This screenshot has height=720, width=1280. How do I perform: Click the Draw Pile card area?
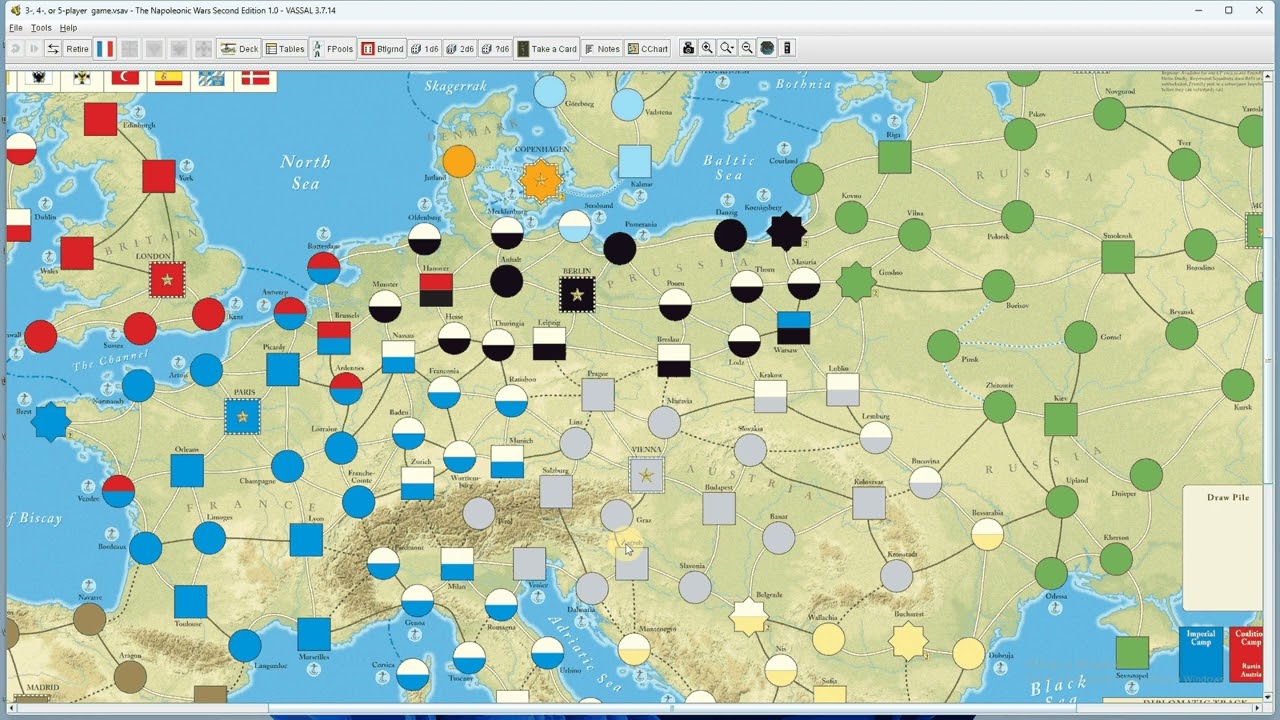pyautogui.click(x=1223, y=548)
